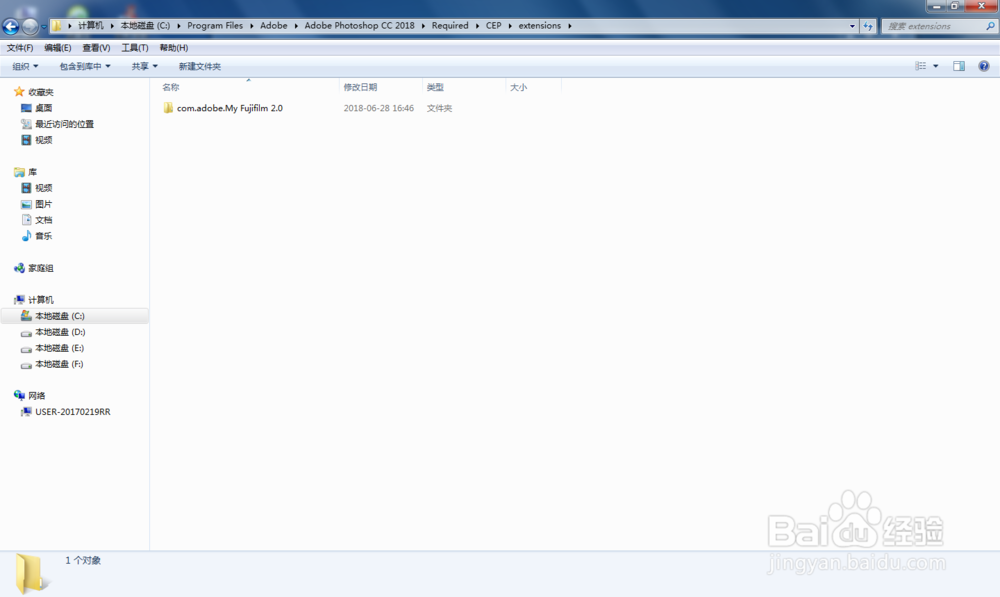Image resolution: width=1000 pixels, height=597 pixels.
Task: Open 音乐 library
Action: pos(43,235)
